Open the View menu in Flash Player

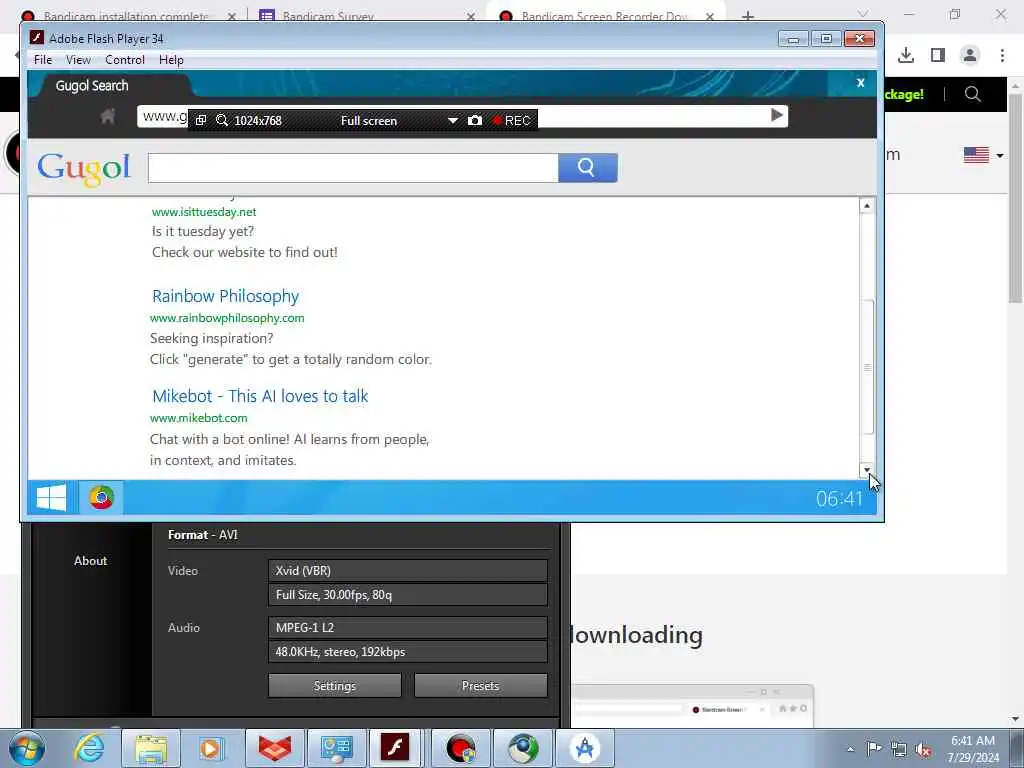pos(78,59)
